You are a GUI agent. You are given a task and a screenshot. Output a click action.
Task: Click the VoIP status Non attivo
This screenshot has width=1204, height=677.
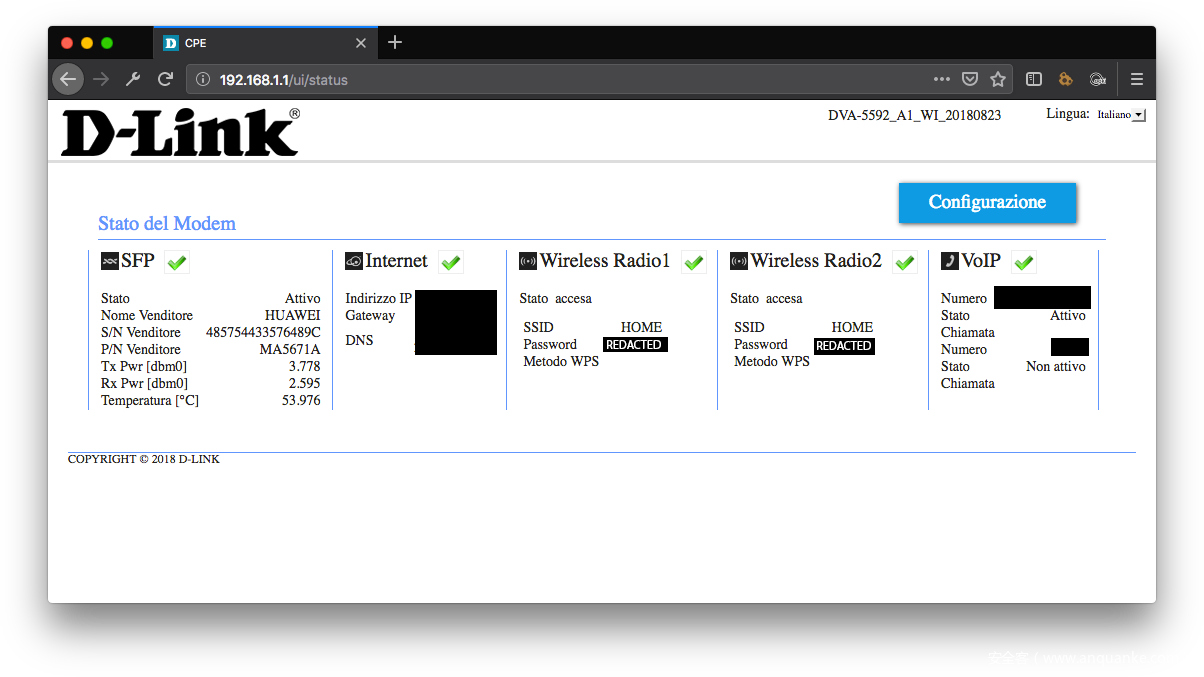(1055, 366)
